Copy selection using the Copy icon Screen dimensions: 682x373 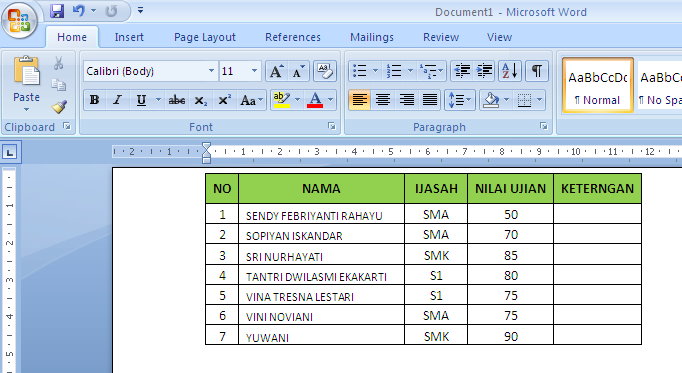[x=58, y=84]
